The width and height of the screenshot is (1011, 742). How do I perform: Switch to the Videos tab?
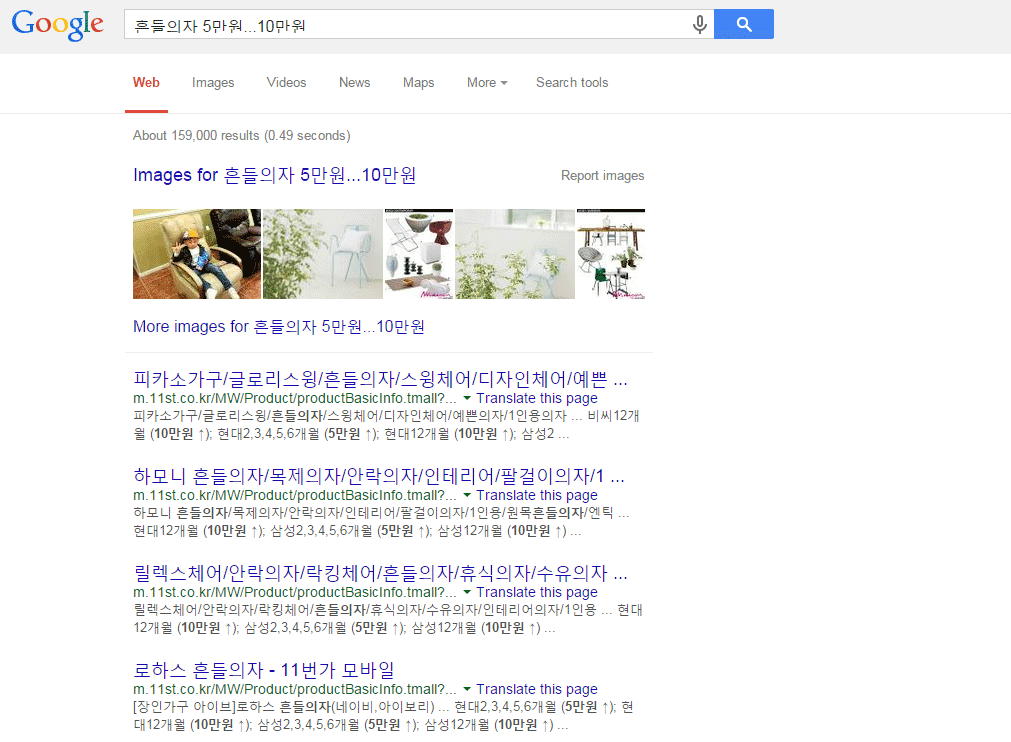pos(286,83)
